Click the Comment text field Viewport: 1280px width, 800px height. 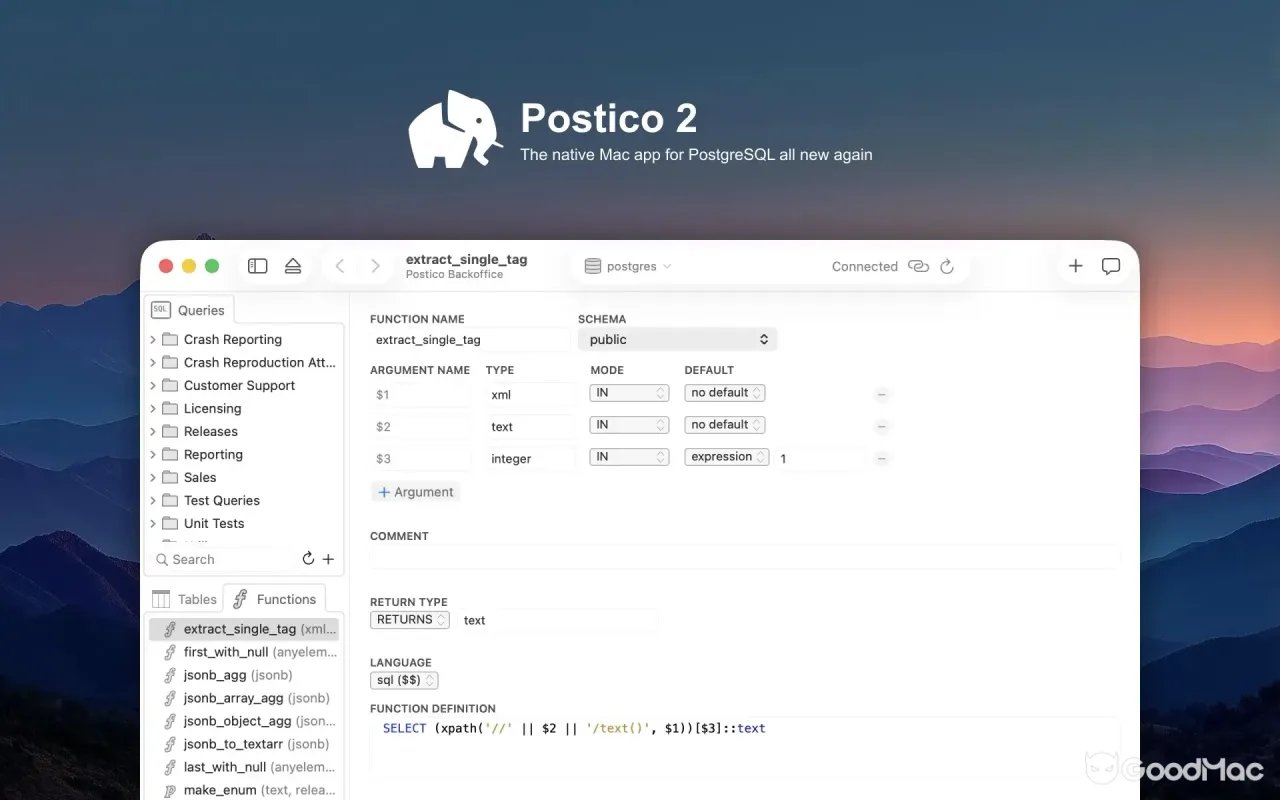[x=745, y=557]
